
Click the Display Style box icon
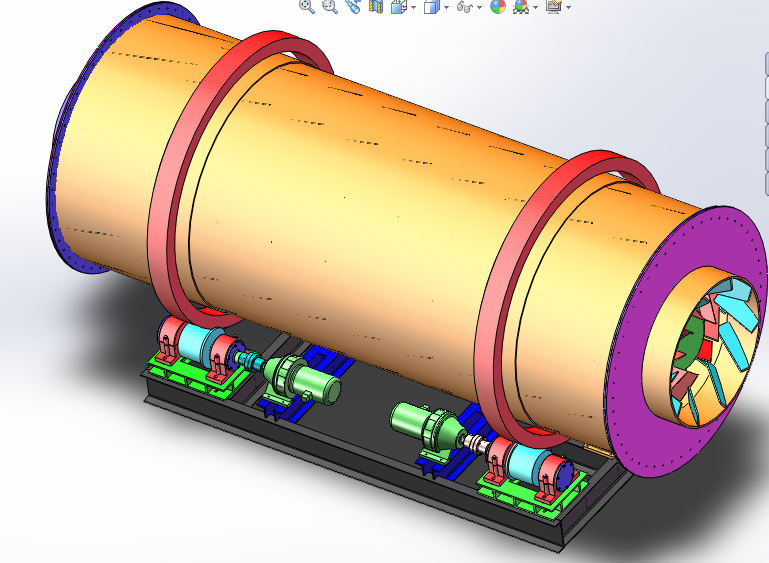point(432,7)
